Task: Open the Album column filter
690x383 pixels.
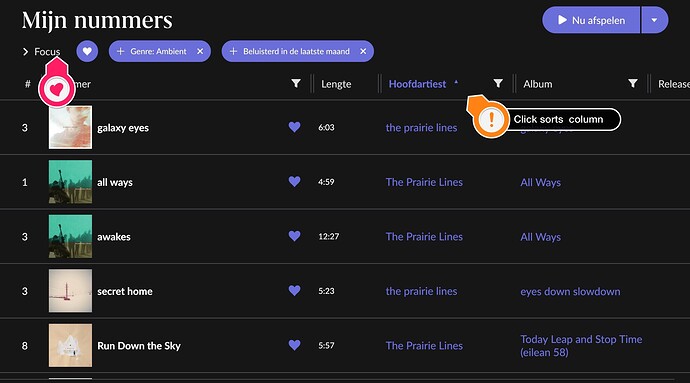Action: (x=632, y=83)
